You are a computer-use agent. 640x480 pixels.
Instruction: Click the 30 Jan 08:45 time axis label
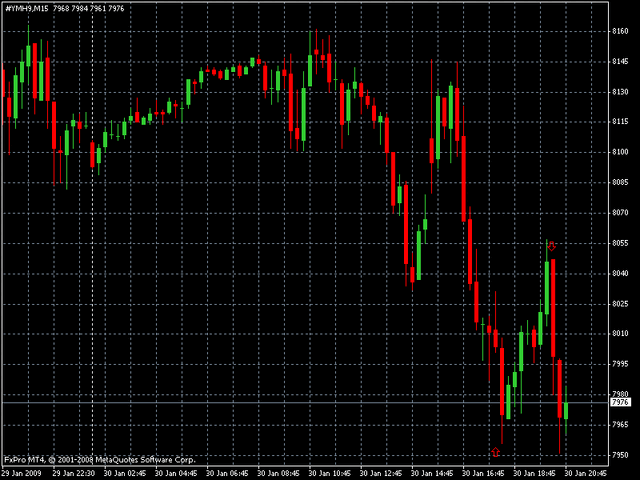click(x=279, y=473)
